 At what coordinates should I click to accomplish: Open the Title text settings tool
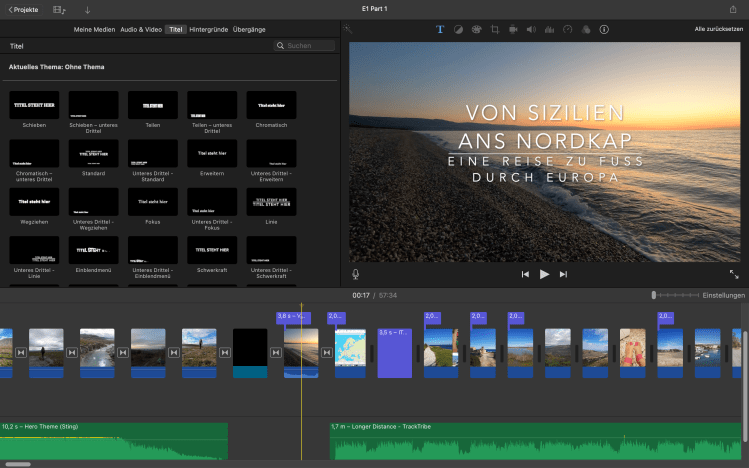tap(440, 30)
